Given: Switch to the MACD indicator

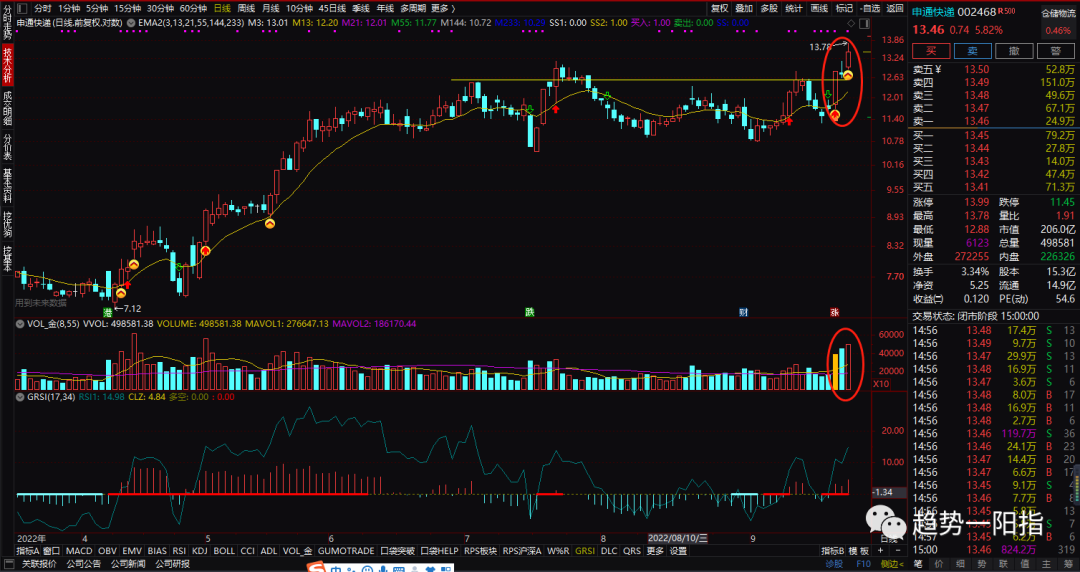Looking at the screenshot, I should 79,551.
